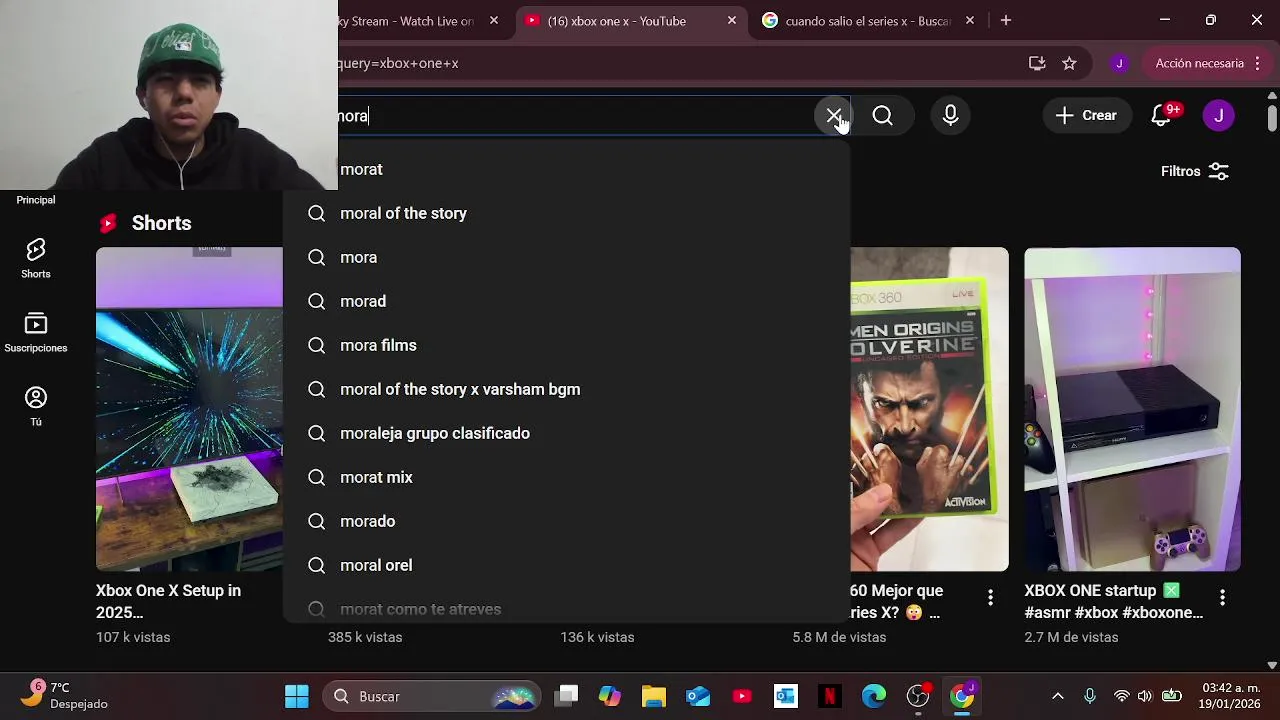
Task: Click the taskbar Buscar search box
Action: 431,696
